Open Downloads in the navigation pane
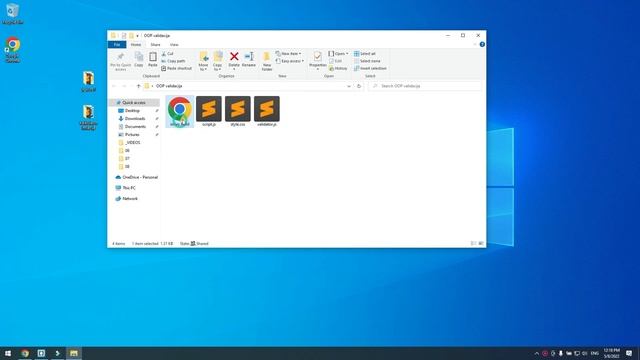640x360 pixels. coord(135,118)
